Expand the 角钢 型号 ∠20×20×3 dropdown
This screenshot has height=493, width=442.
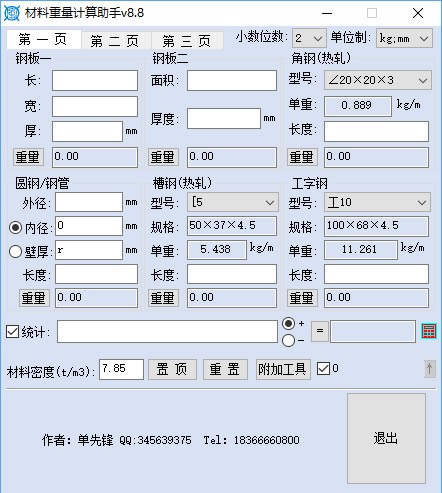click(378, 80)
